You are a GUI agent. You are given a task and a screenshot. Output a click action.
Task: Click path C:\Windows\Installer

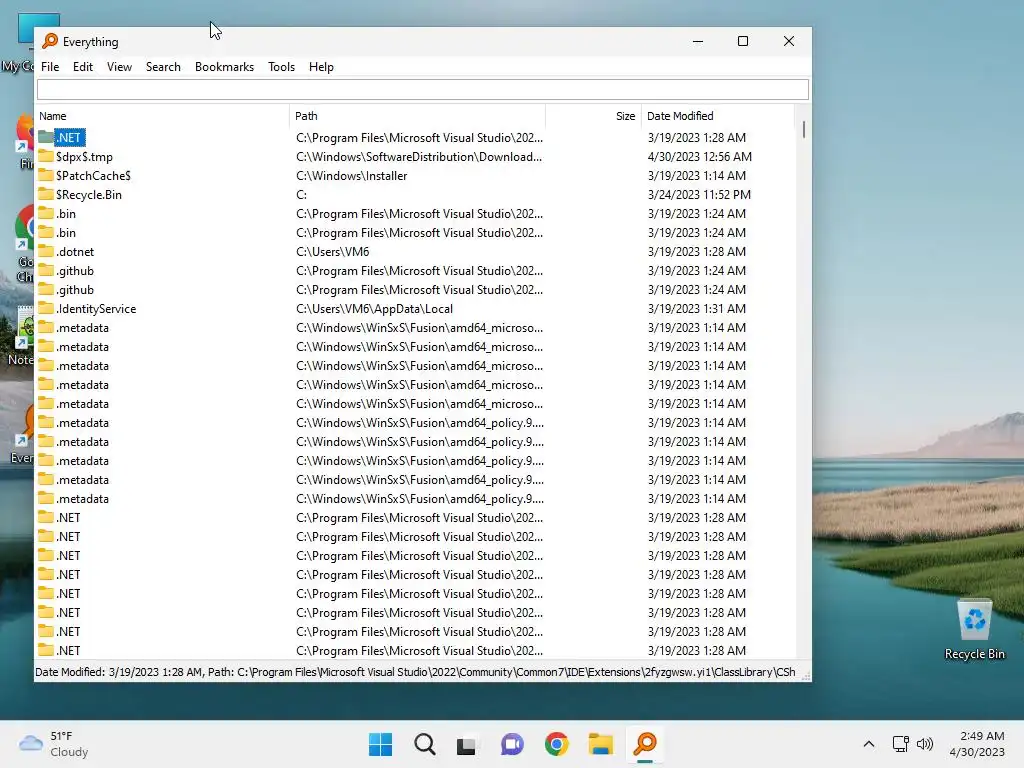pos(351,176)
